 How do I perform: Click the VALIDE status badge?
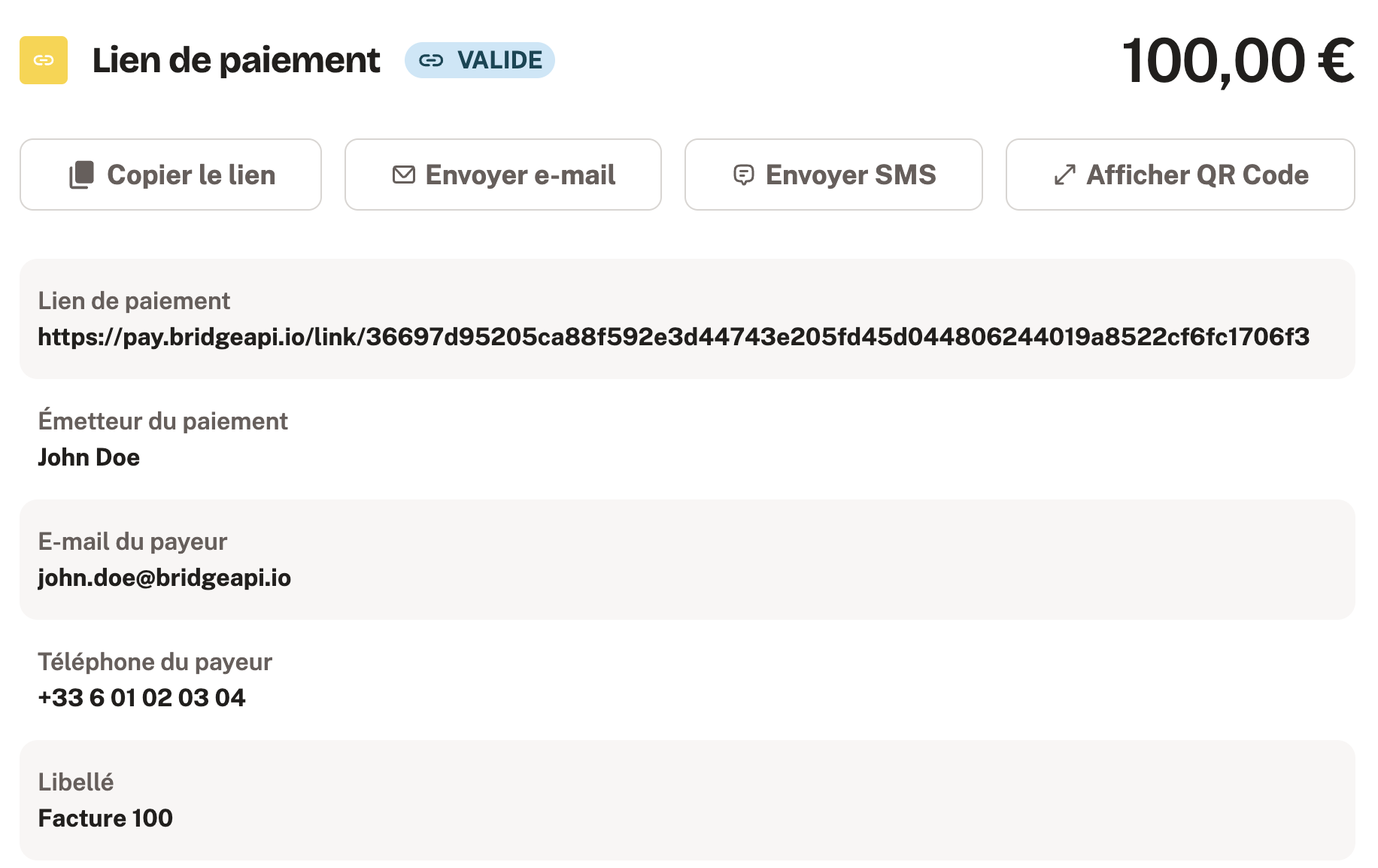[x=480, y=60]
